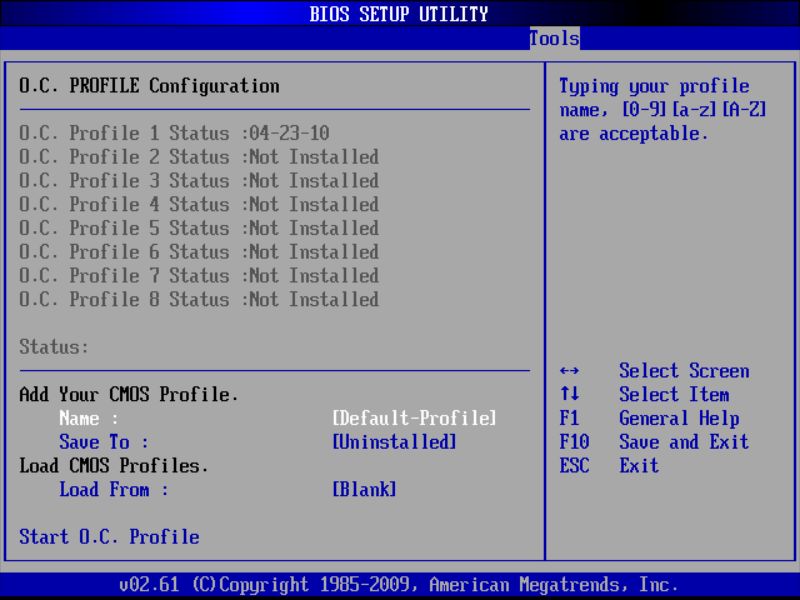Select the O.C. Profile 4 Status entry
Viewport: 800px width, 600px height.
pos(198,204)
